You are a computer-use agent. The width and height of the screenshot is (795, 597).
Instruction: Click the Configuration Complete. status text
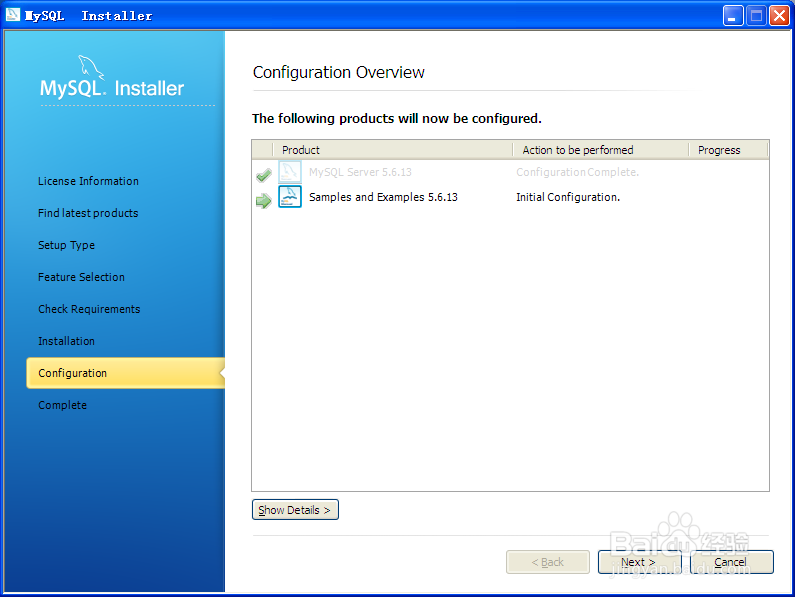tap(577, 172)
